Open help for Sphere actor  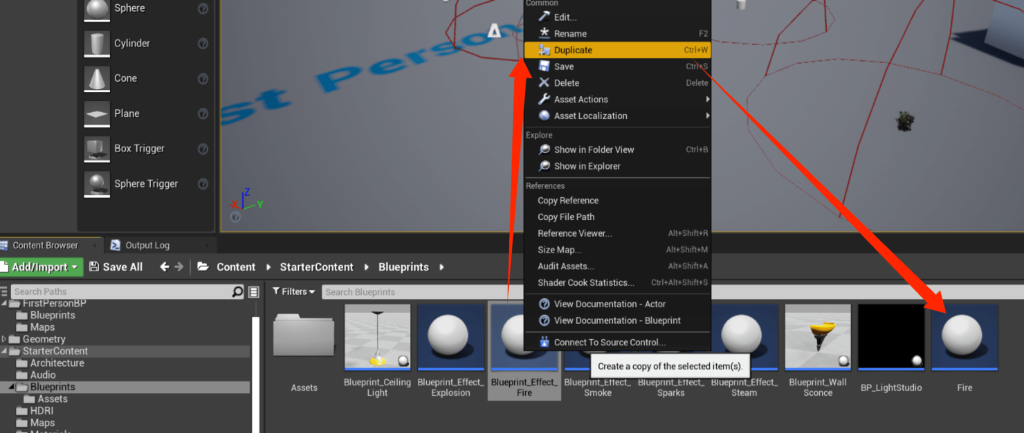tap(202, 8)
